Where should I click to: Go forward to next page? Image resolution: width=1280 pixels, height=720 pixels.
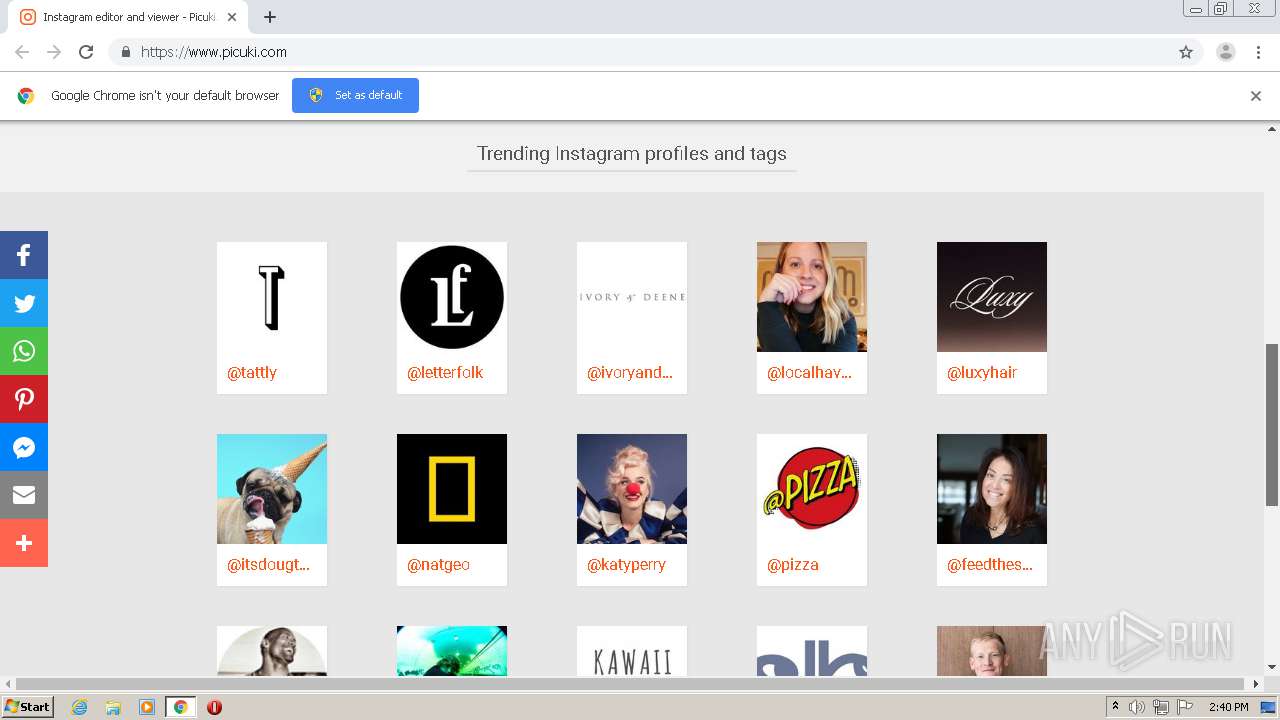pos(54,52)
